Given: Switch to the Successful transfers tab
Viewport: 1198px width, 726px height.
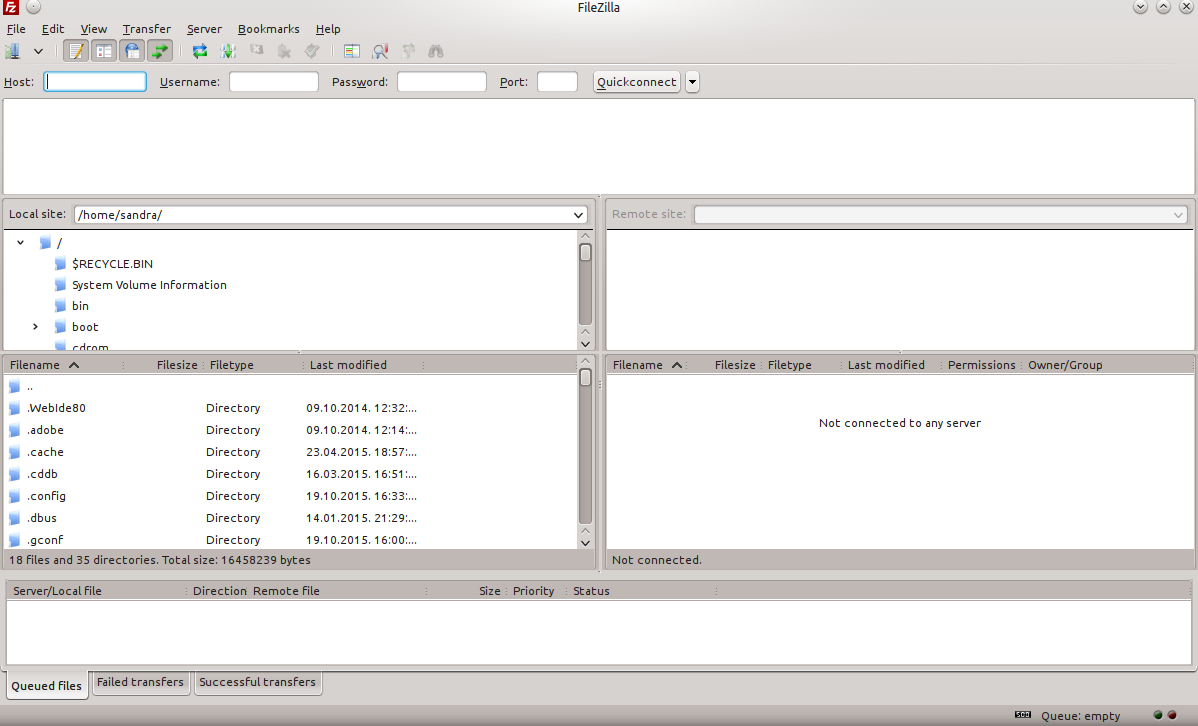Looking at the screenshot, I should [257, 682].
